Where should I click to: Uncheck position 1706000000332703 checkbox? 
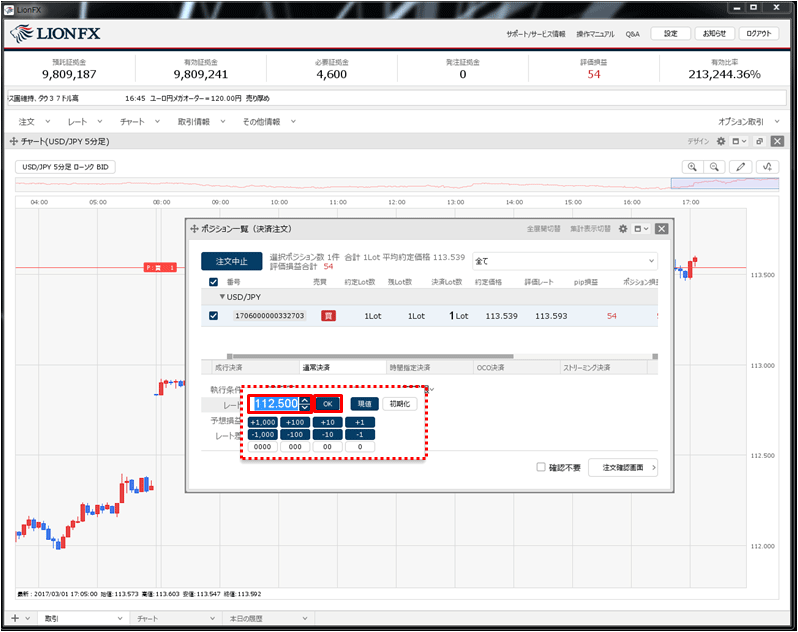(x=213, y=316)
